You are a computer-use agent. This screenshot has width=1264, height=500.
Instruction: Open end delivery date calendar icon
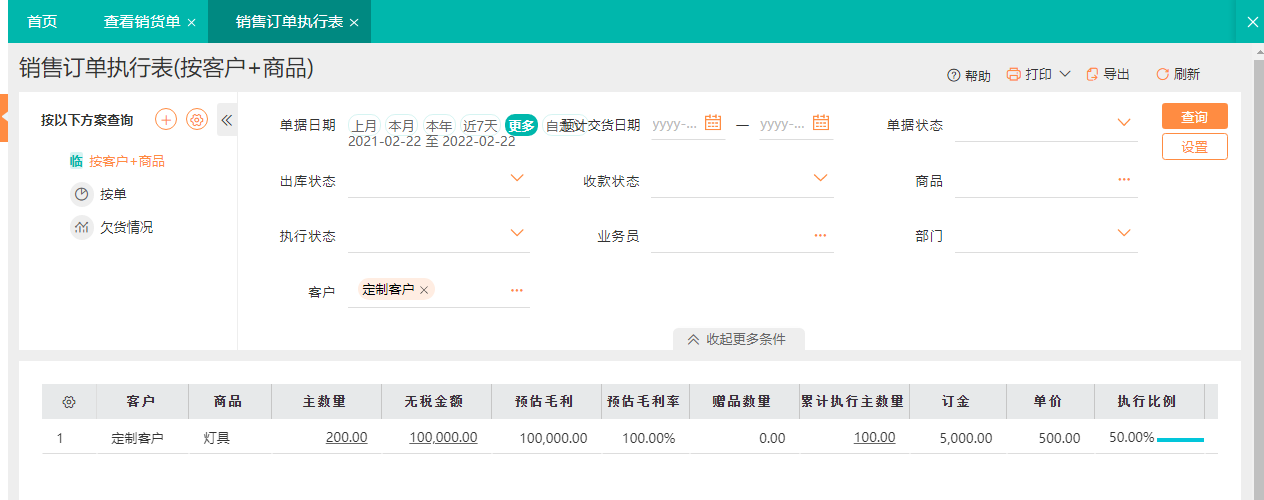click(821, 123)
